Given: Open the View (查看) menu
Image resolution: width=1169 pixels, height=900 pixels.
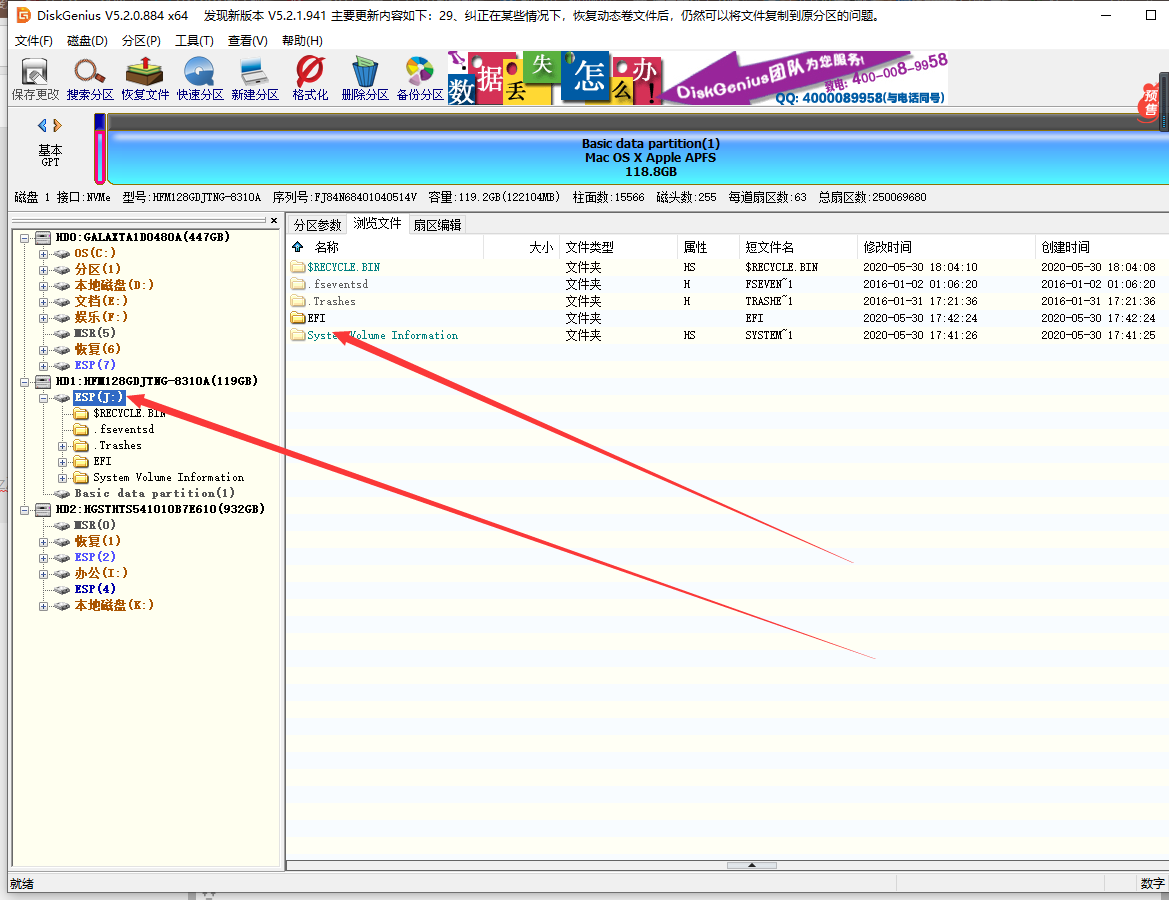Looking at the screenshot, I should coord(248,41).
